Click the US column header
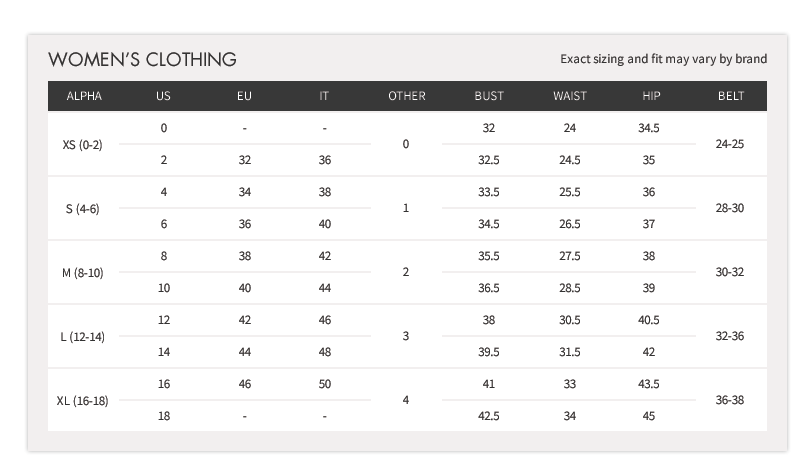 pos(163,96)
